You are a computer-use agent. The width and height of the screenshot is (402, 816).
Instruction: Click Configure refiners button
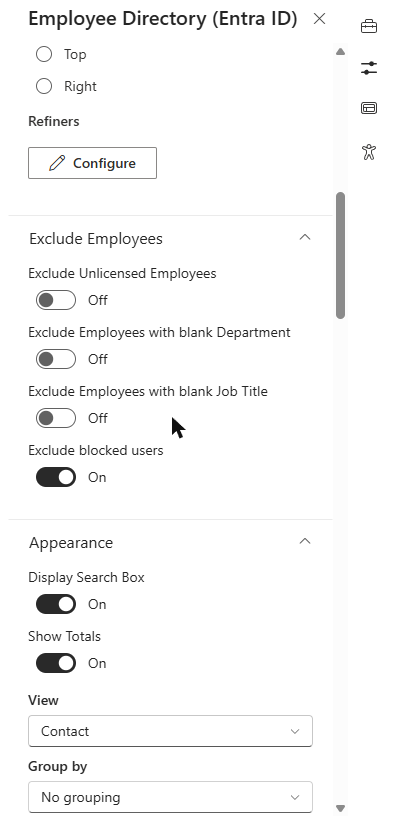pos(92,163)
